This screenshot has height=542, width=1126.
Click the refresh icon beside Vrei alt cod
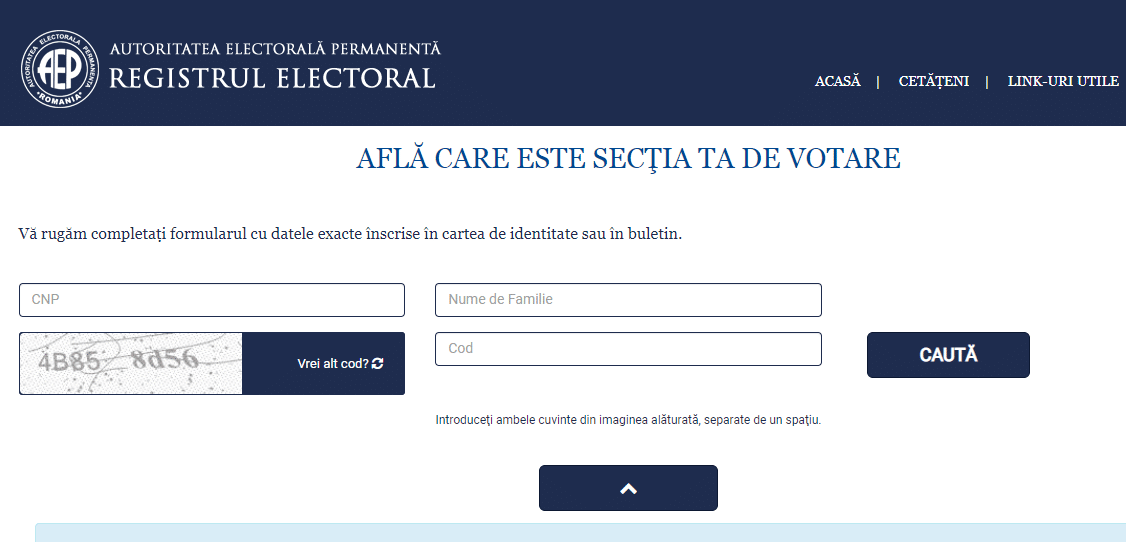[378, 364]
